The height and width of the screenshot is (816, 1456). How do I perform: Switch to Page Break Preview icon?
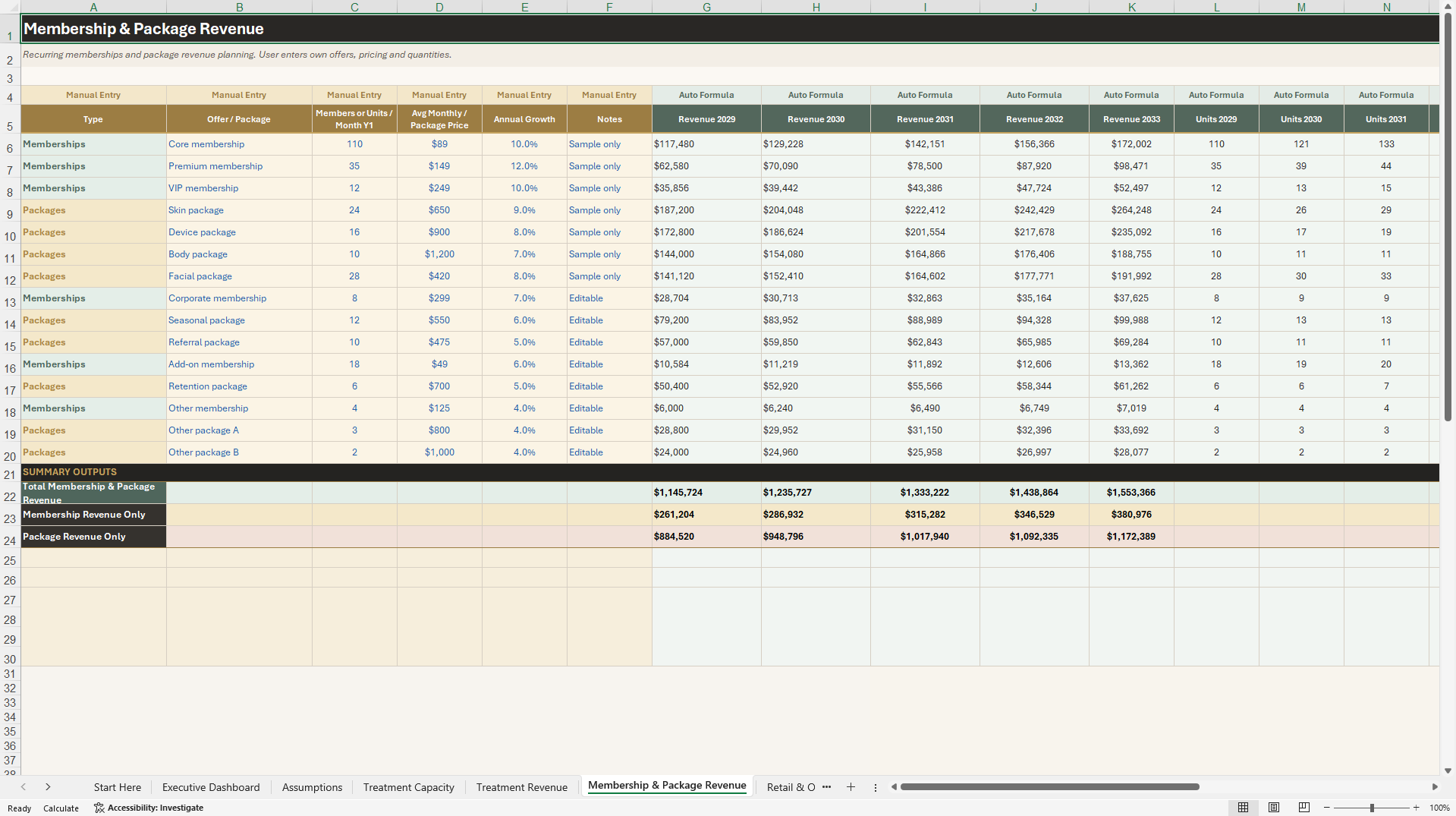[1304, 808]
